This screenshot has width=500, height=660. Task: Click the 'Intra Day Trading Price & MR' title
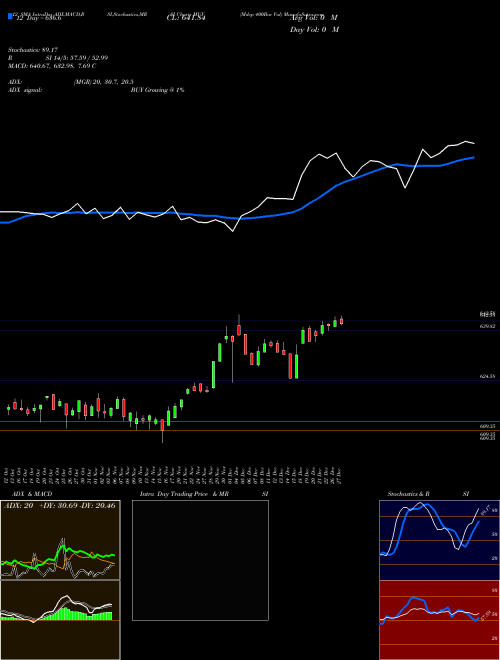tap(184, 494)
